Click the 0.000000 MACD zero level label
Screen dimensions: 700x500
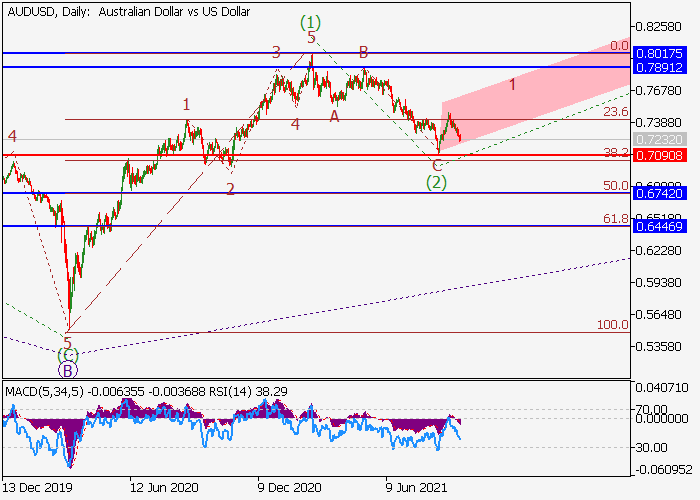pyautogui.click(x=662, y=418)
